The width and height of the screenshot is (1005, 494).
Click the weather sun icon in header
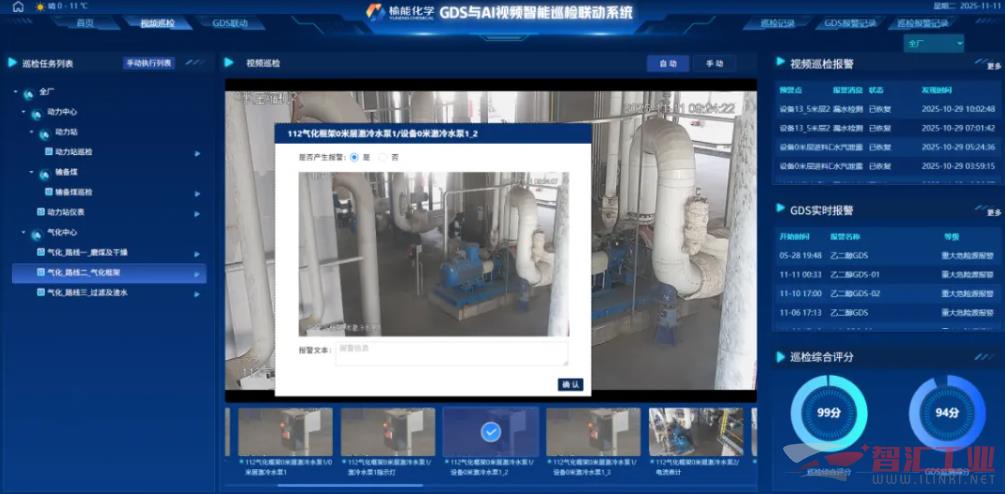click(x=38, y=7)
